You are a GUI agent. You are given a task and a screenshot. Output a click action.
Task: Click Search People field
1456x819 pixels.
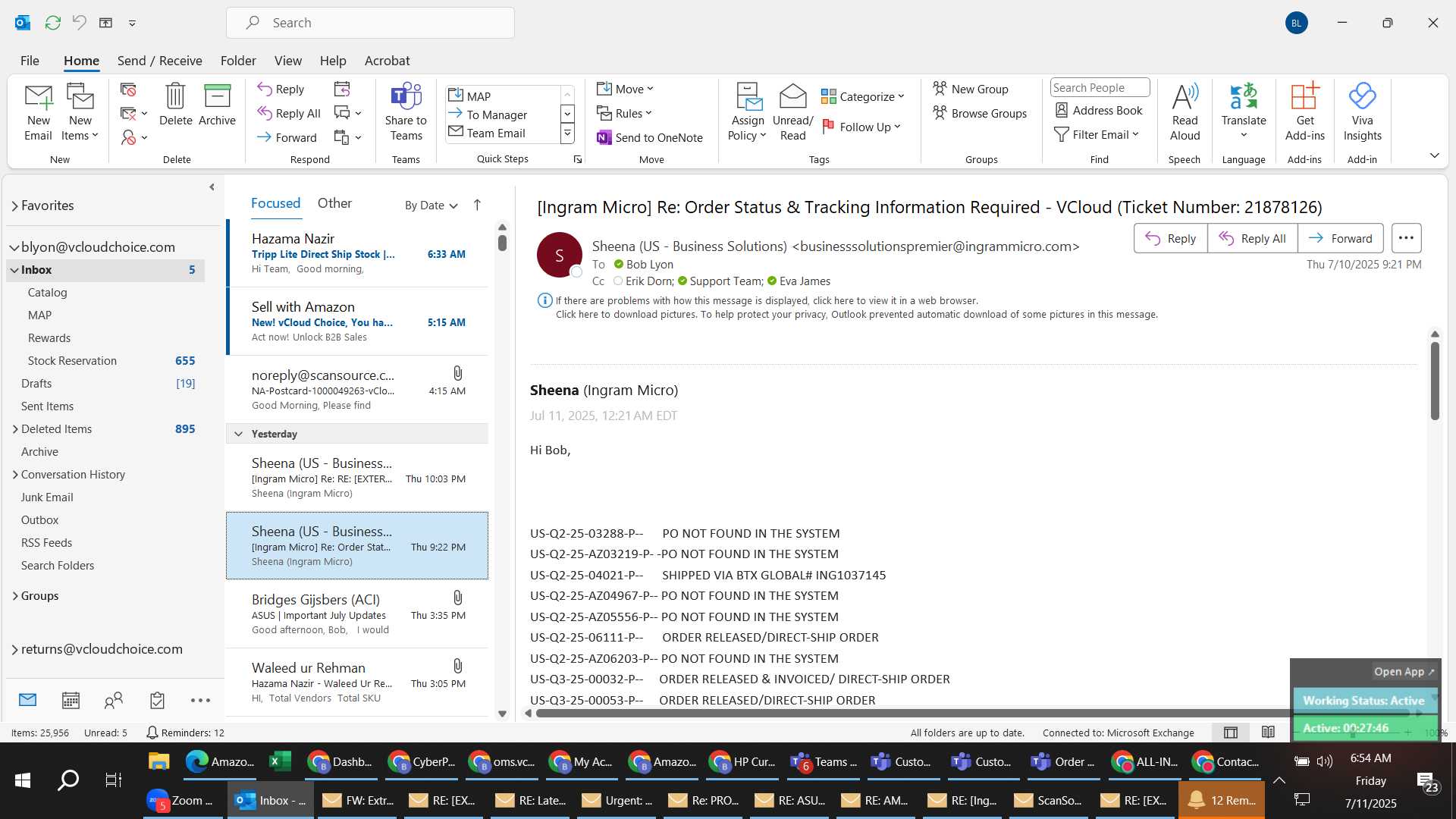[x=1100, y=88]
